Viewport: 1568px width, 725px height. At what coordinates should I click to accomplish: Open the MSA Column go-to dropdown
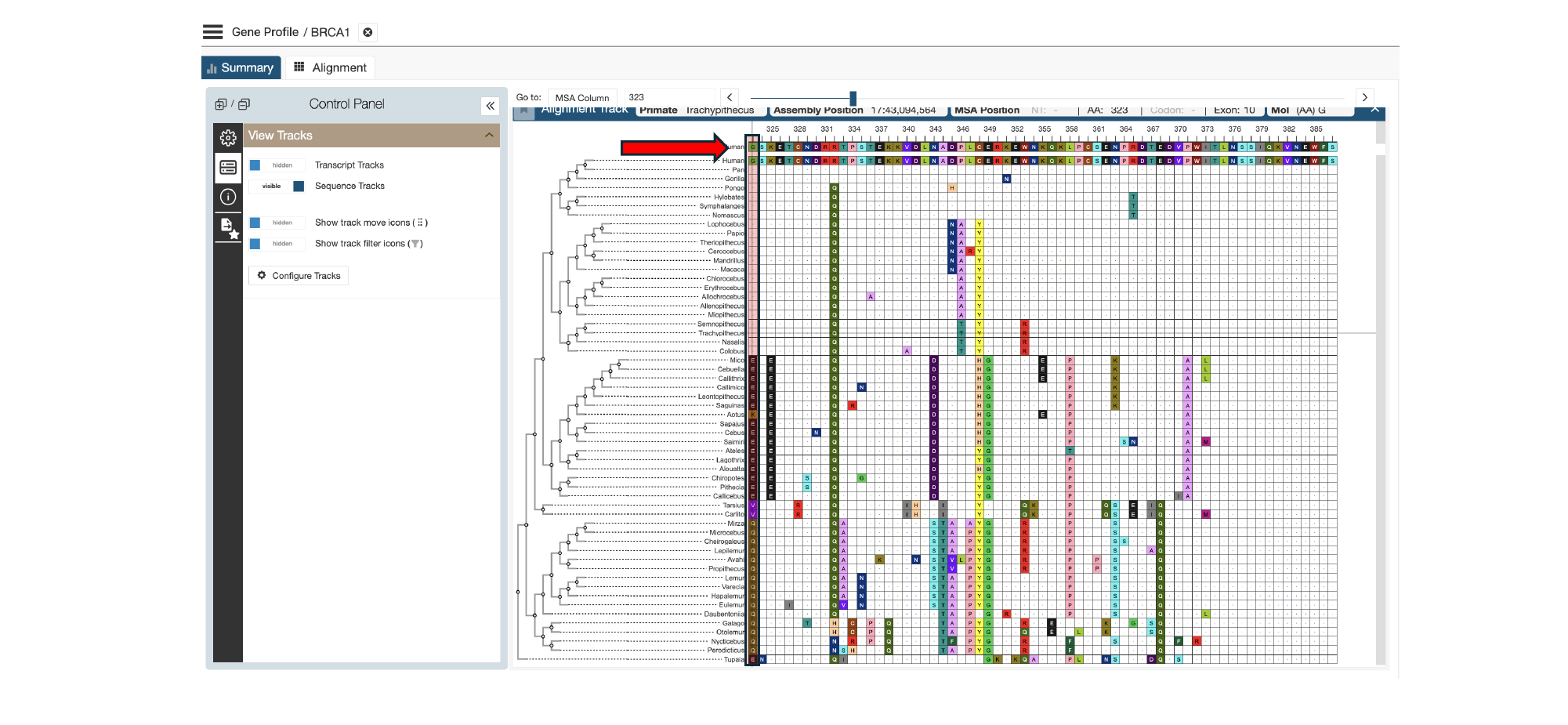coord(582,98)
